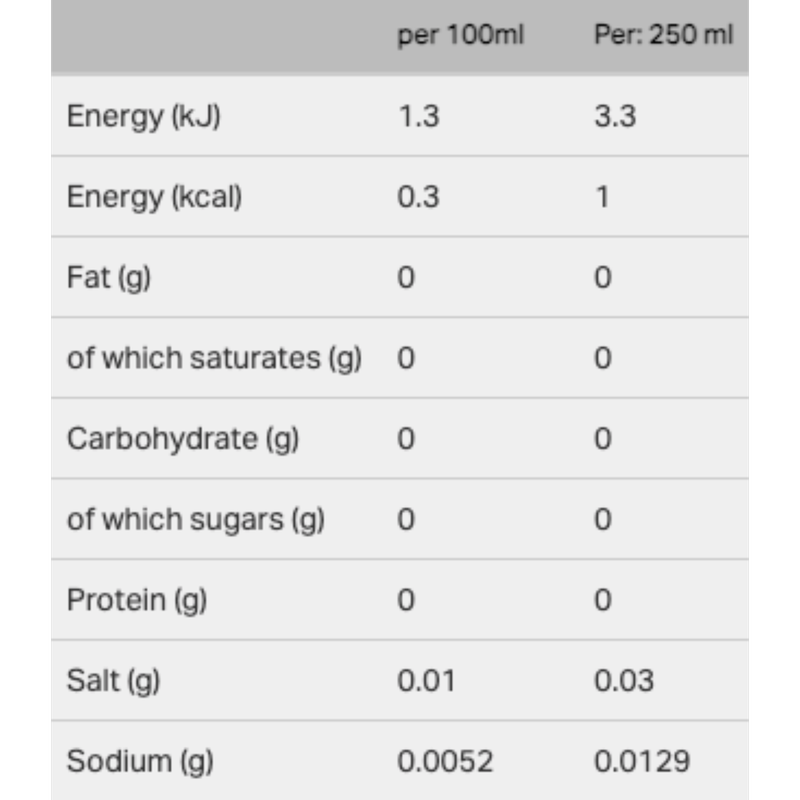Click the 'of which saturates (g)' label
Screen dimensions: 800x800
tap(214, 359)
